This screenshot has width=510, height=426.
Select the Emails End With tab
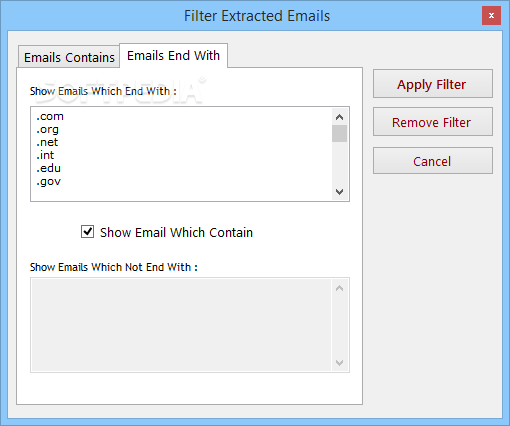173,55
